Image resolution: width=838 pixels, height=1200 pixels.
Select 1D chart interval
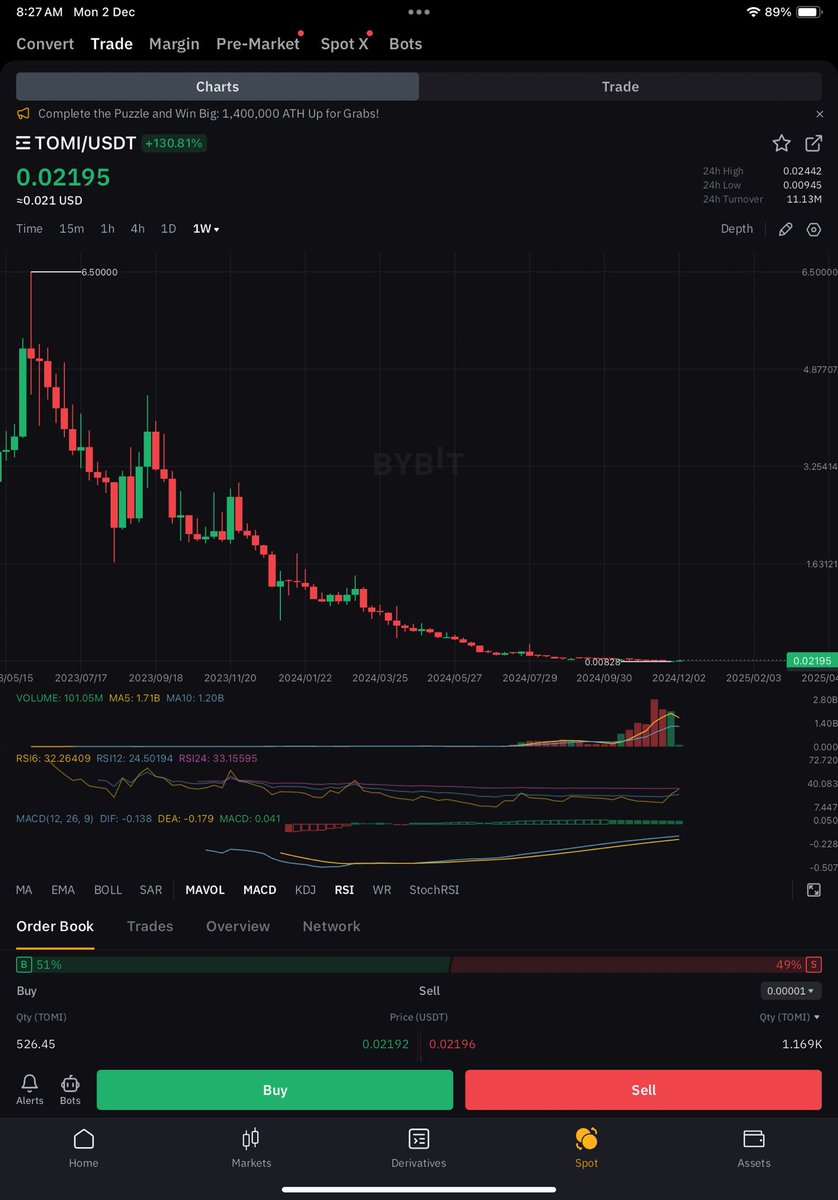pos(168,229)
